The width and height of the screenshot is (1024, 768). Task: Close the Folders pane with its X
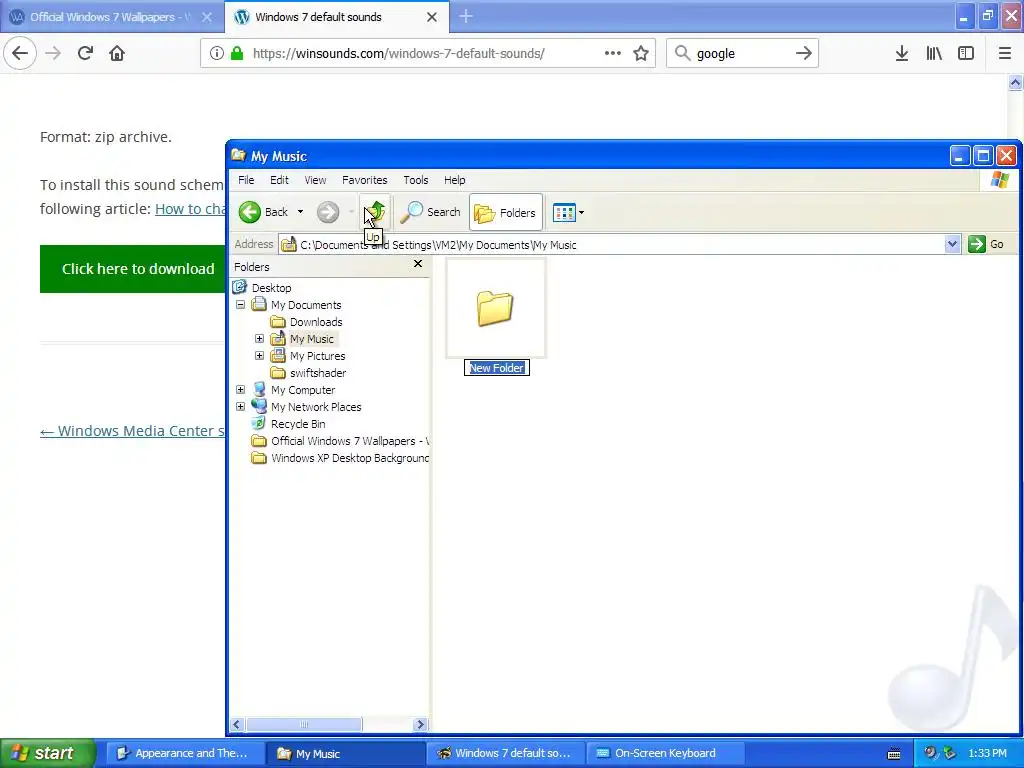[418, 264]
